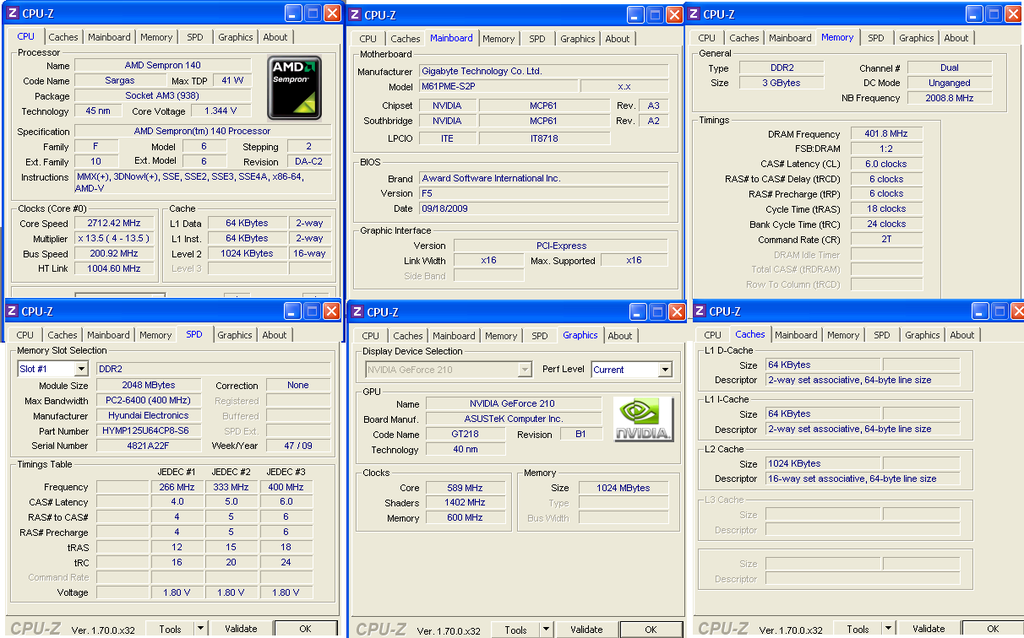Select the SPD tab in Mainboard window
Image resolution: width=1024 pixels, height=638 pixels.
(x=537, y=39)
